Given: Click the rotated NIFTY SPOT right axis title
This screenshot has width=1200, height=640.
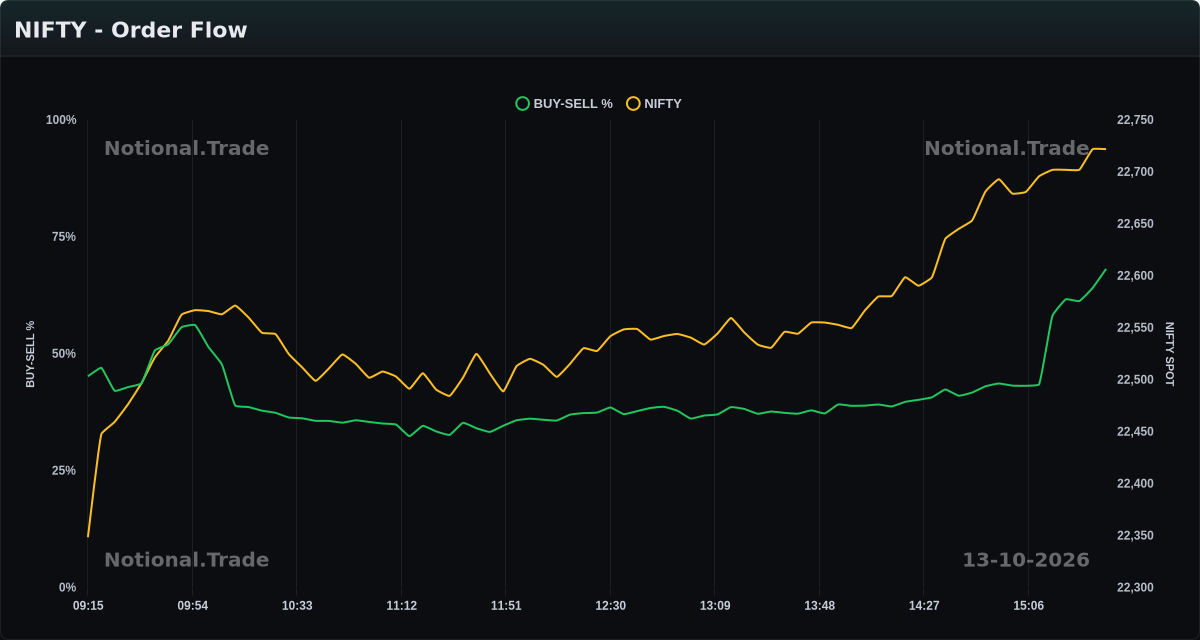Looking at the screenshot, I should click(1170, 354).
